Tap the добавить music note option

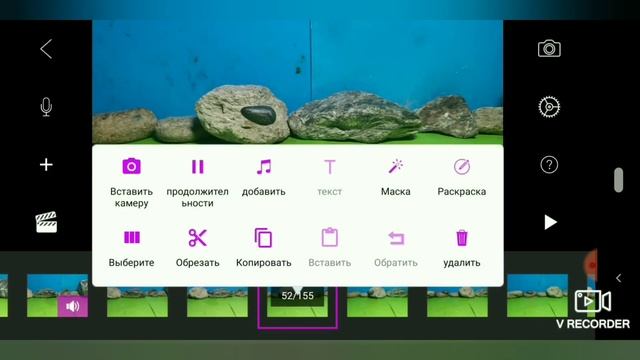[x=264, y=177]
